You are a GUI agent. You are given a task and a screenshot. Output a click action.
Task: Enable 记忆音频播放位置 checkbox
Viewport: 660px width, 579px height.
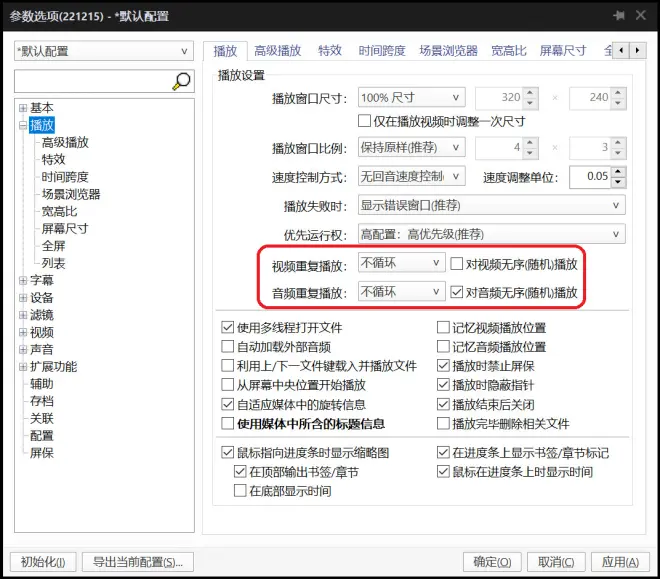[443, 347]
